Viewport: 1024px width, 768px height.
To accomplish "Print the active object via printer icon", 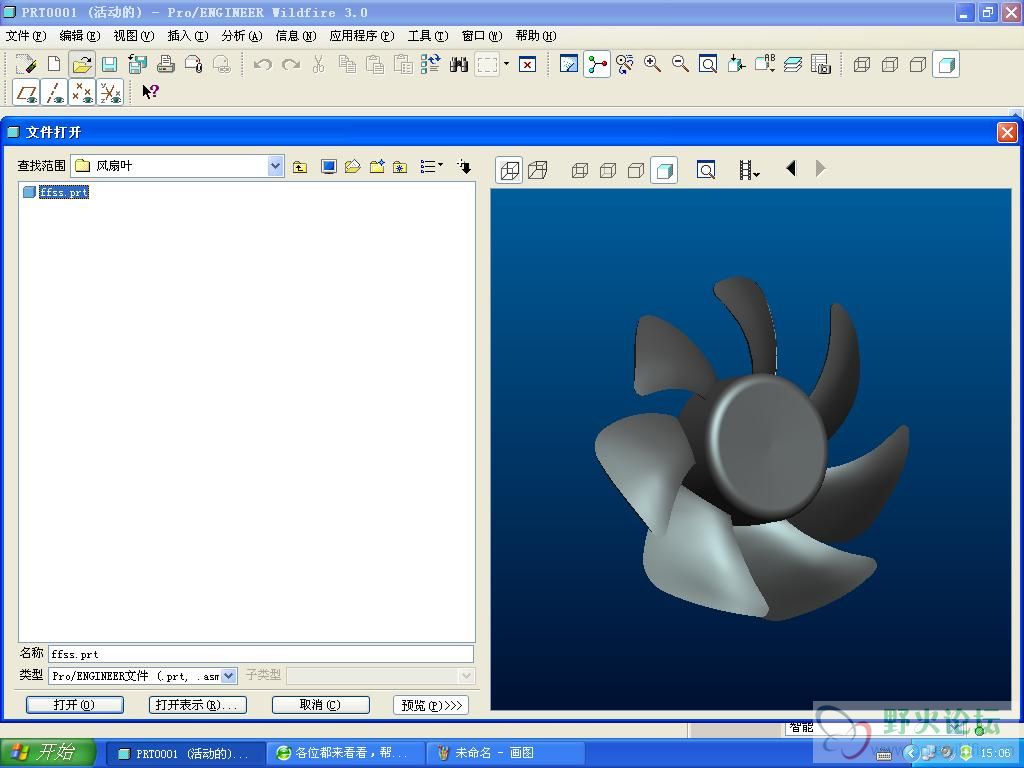I will [x=165, y=64].
